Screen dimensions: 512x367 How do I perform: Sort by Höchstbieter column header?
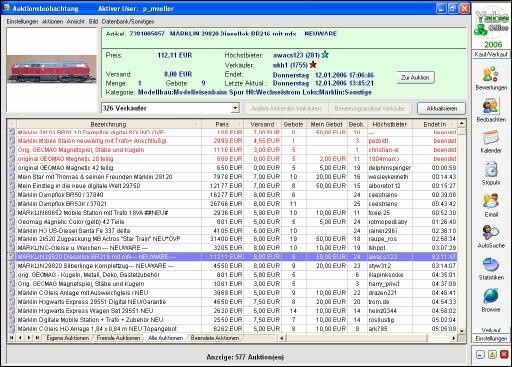390,124
